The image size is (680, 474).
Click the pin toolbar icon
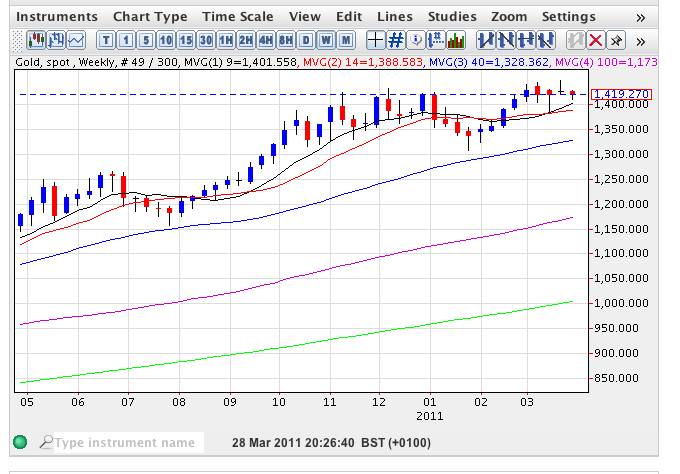[x=616, y=41]
